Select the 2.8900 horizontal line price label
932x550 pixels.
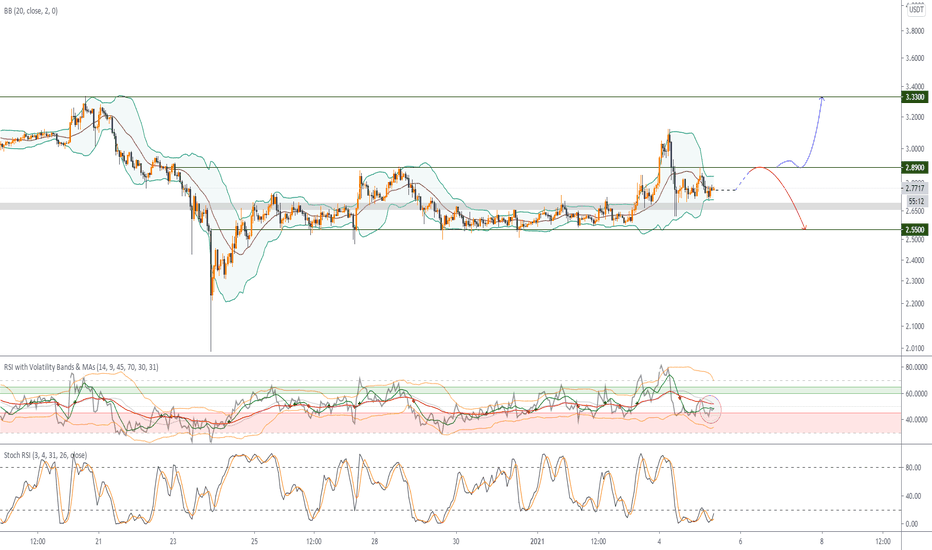click(914, 168)
